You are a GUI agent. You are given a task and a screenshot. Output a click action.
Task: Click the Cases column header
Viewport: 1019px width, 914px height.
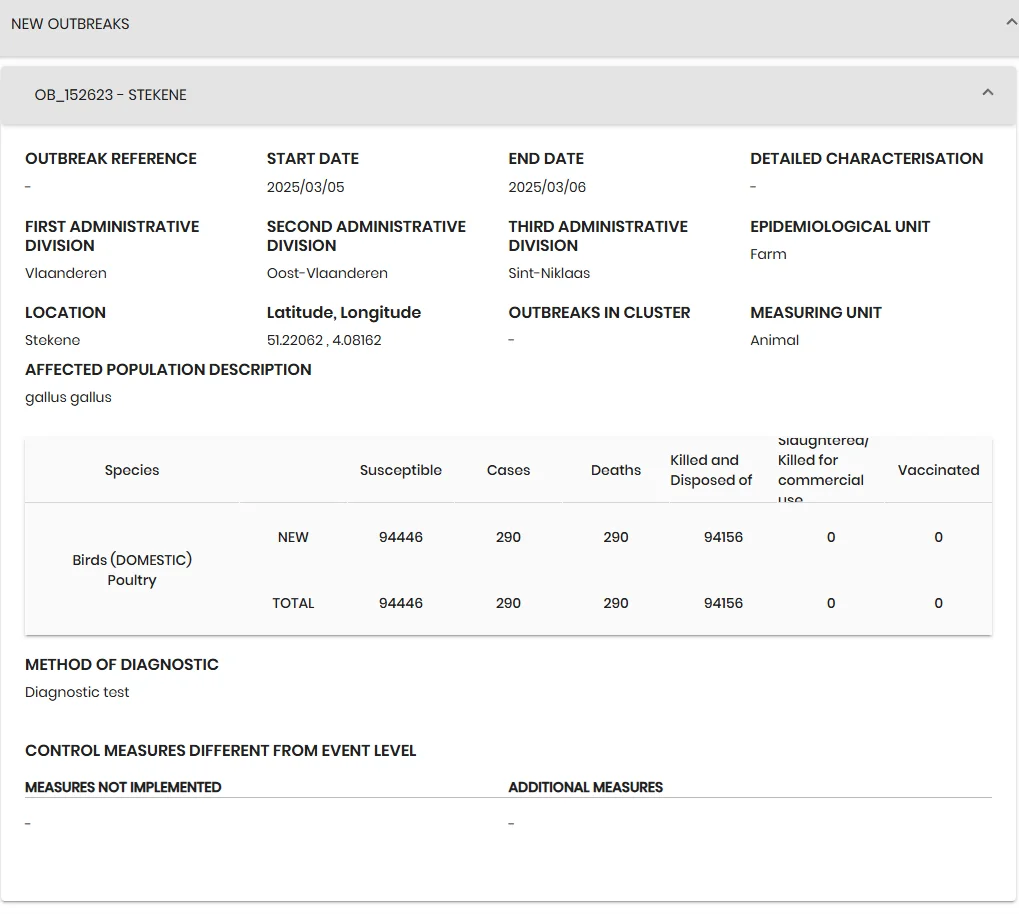click(508, 470)
